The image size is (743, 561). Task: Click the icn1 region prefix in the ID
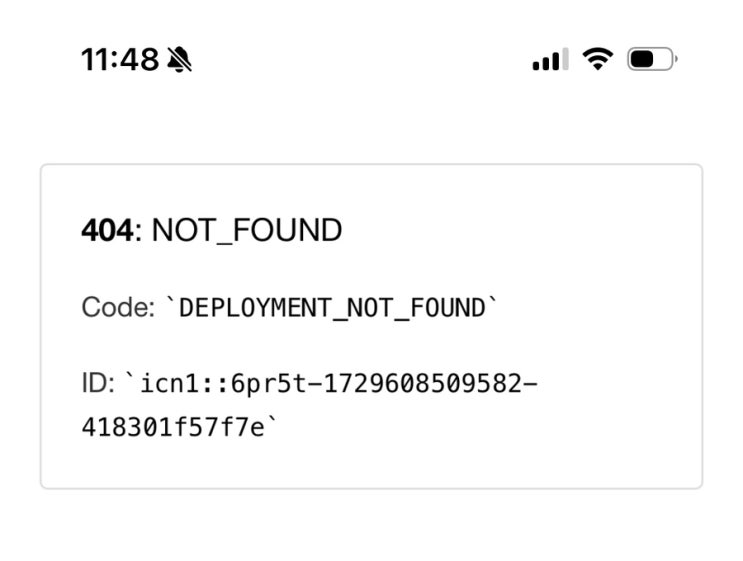coord(164,383)
